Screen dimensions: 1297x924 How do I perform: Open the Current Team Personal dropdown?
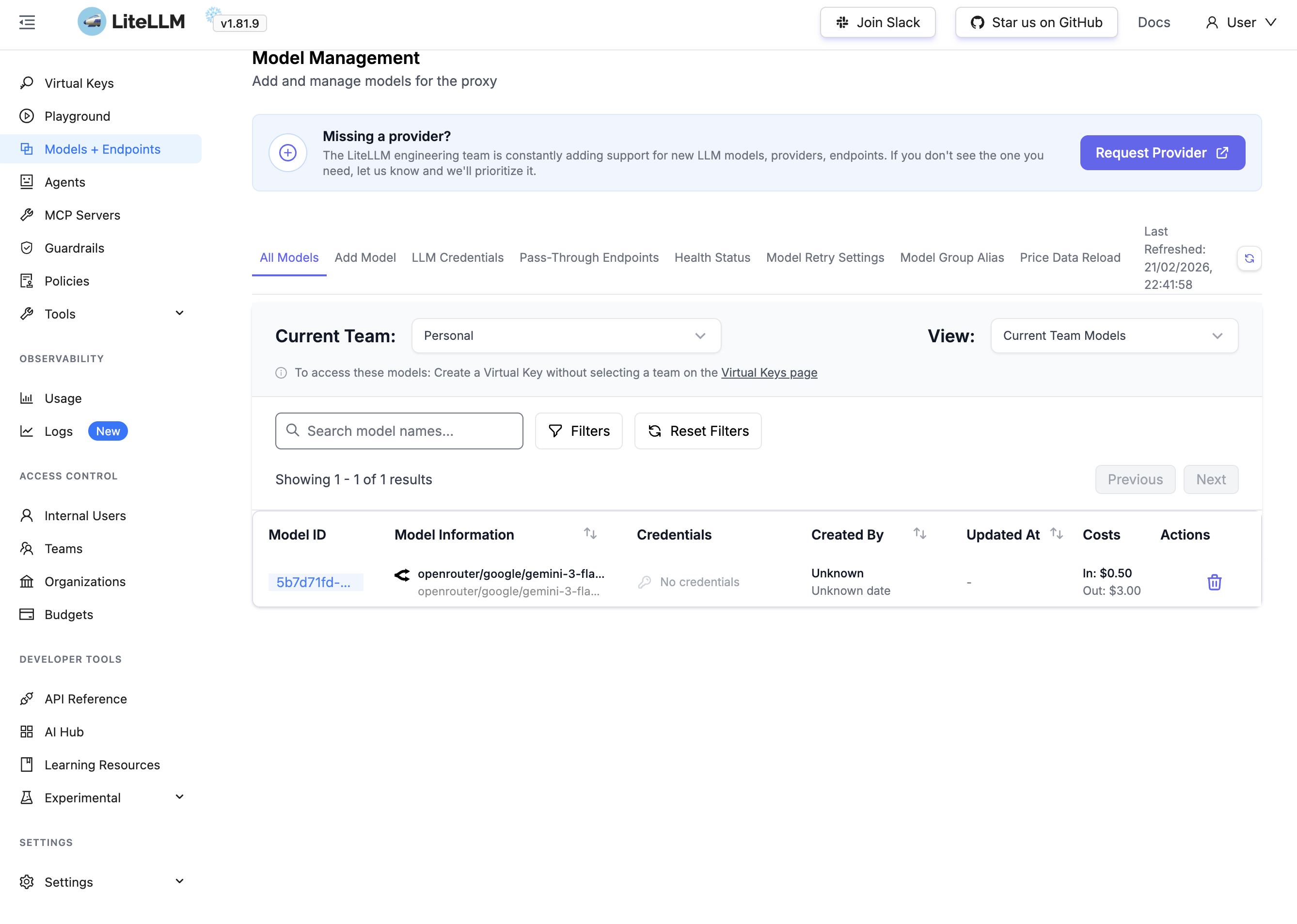566,335
